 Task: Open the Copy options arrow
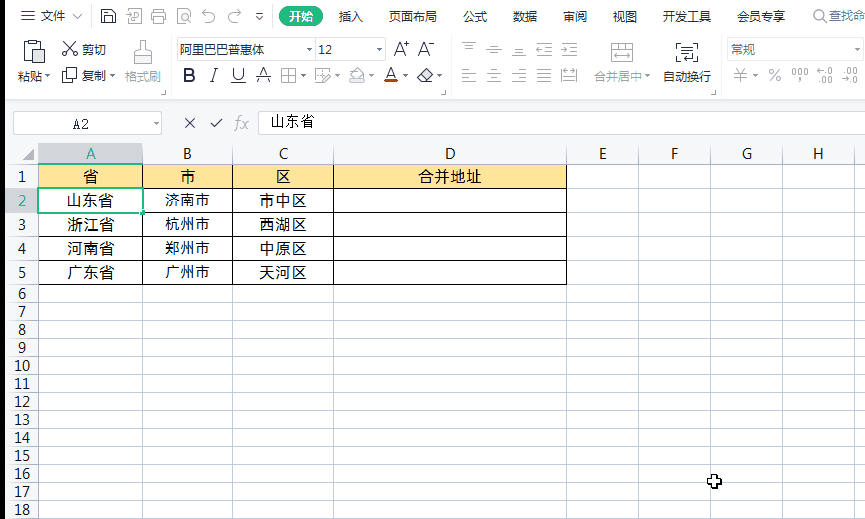(x=113, y=75)
